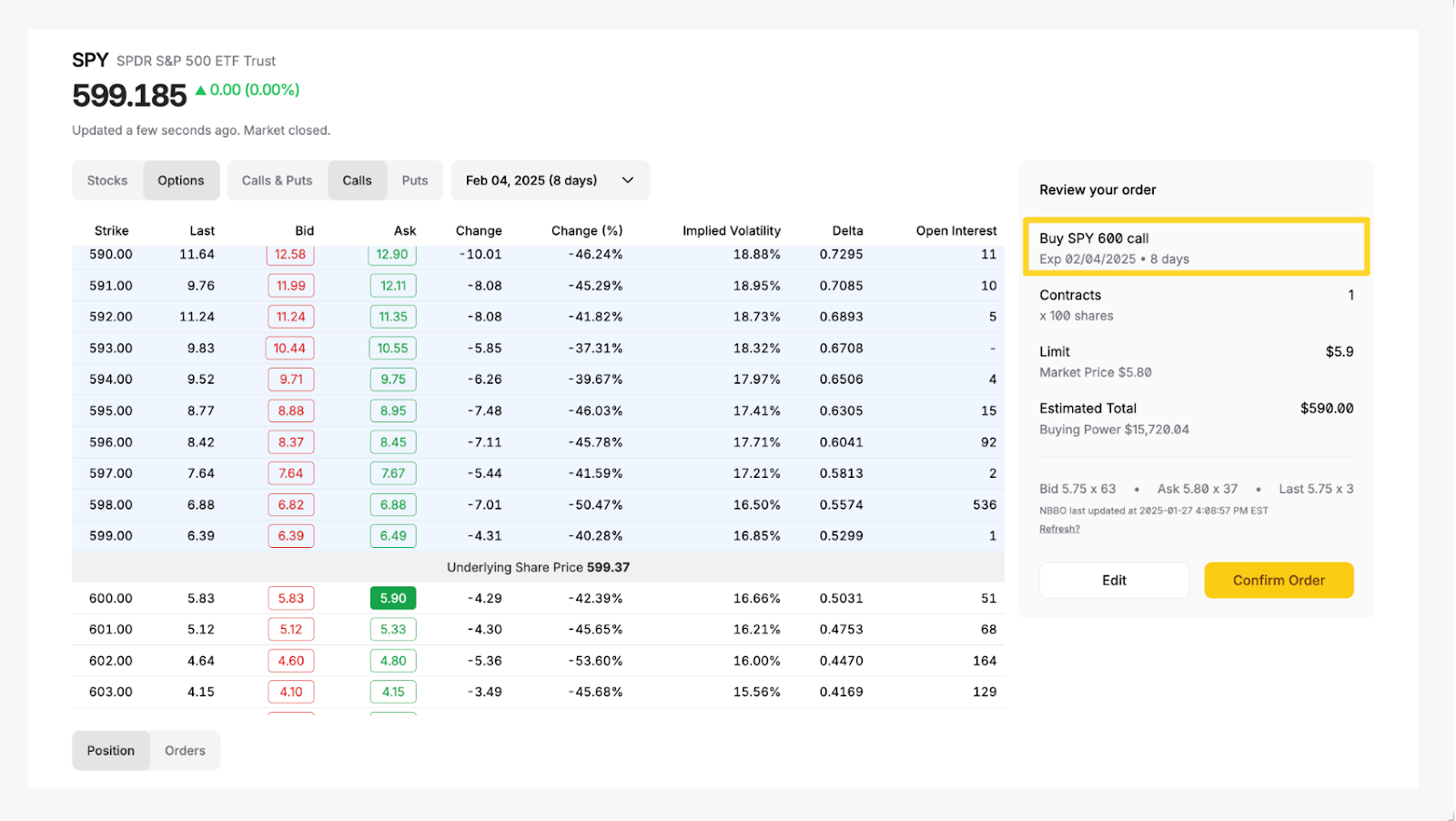Click the 11.99 bid for strike 591
The image size is (1456, 821).
pos(291,286)
